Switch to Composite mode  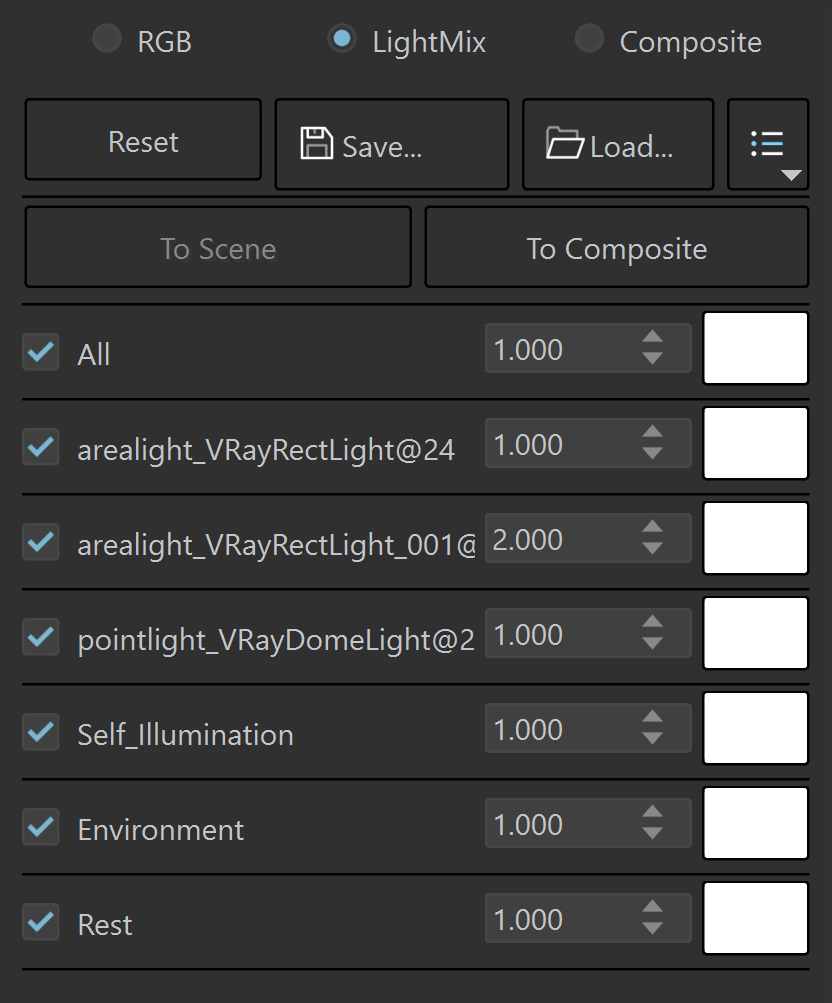[x=589, y=39]
